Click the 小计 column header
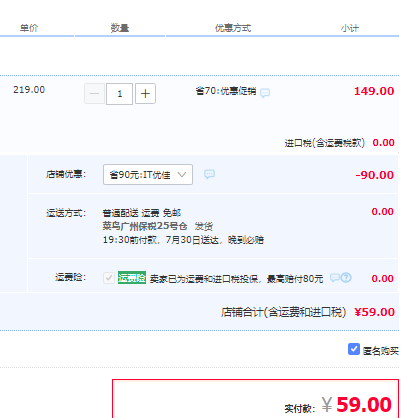Image resolution: width=416 pixels, height=418 pixels. coord(350,28)
